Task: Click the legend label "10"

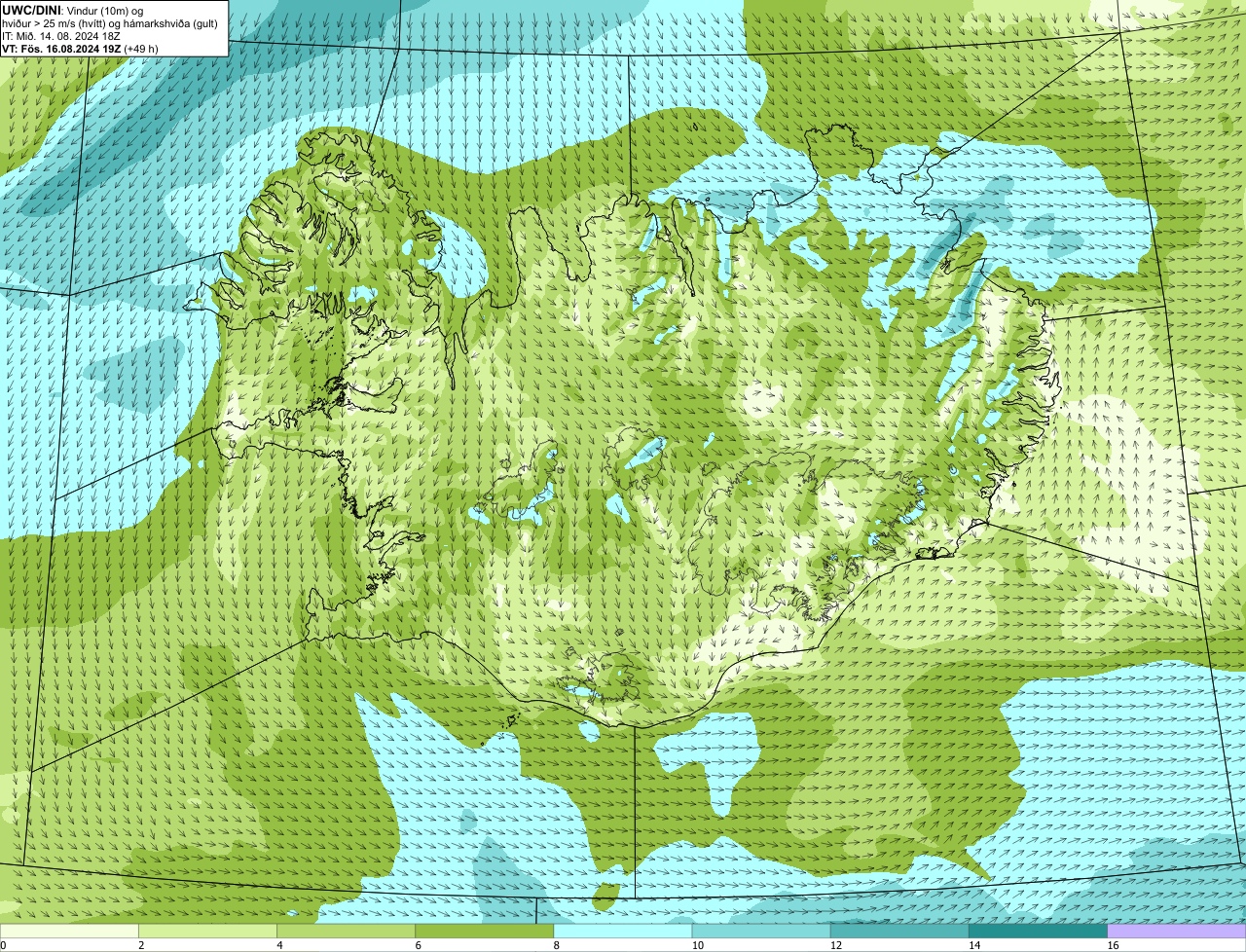Action: [x=697, y=945]
